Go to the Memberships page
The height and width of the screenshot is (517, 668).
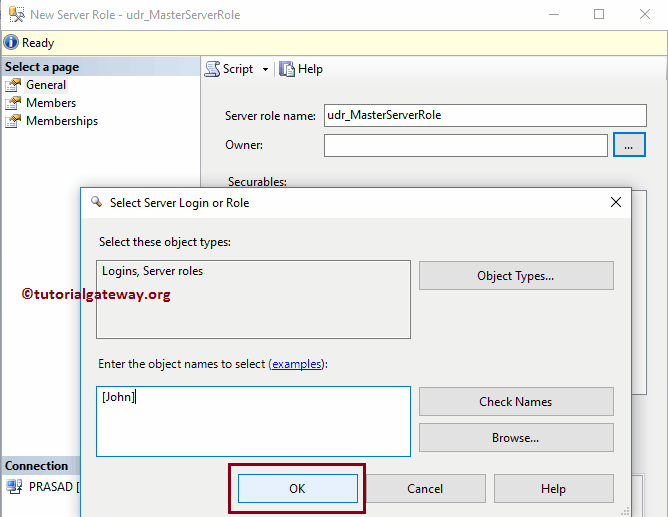(x=61, y=121)
